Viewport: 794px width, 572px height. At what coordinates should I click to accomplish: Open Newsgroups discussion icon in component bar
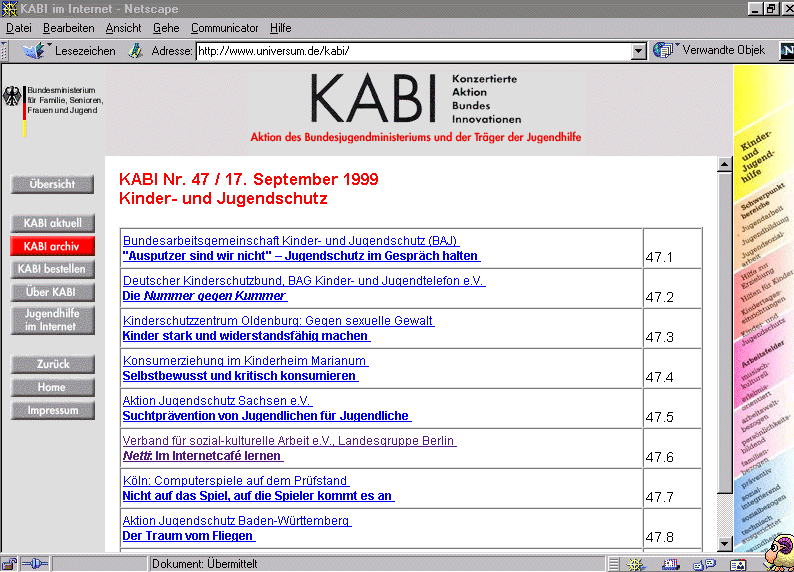pyautogui.click(x=704, y=564)
